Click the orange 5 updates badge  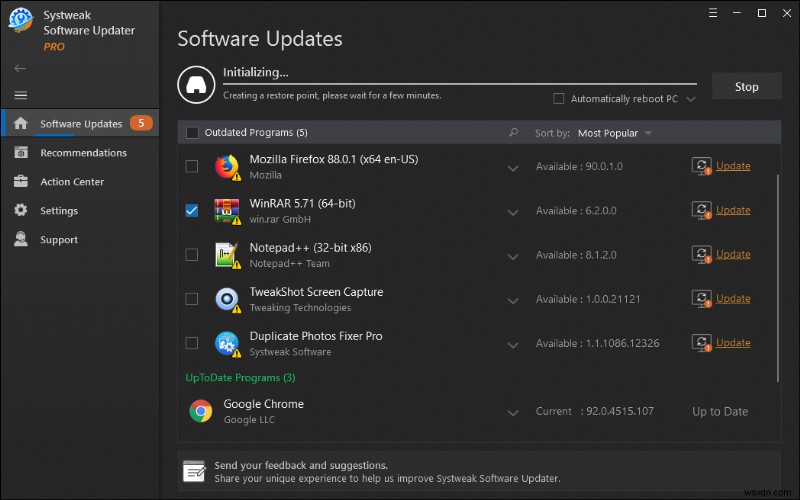pos(141,123)
